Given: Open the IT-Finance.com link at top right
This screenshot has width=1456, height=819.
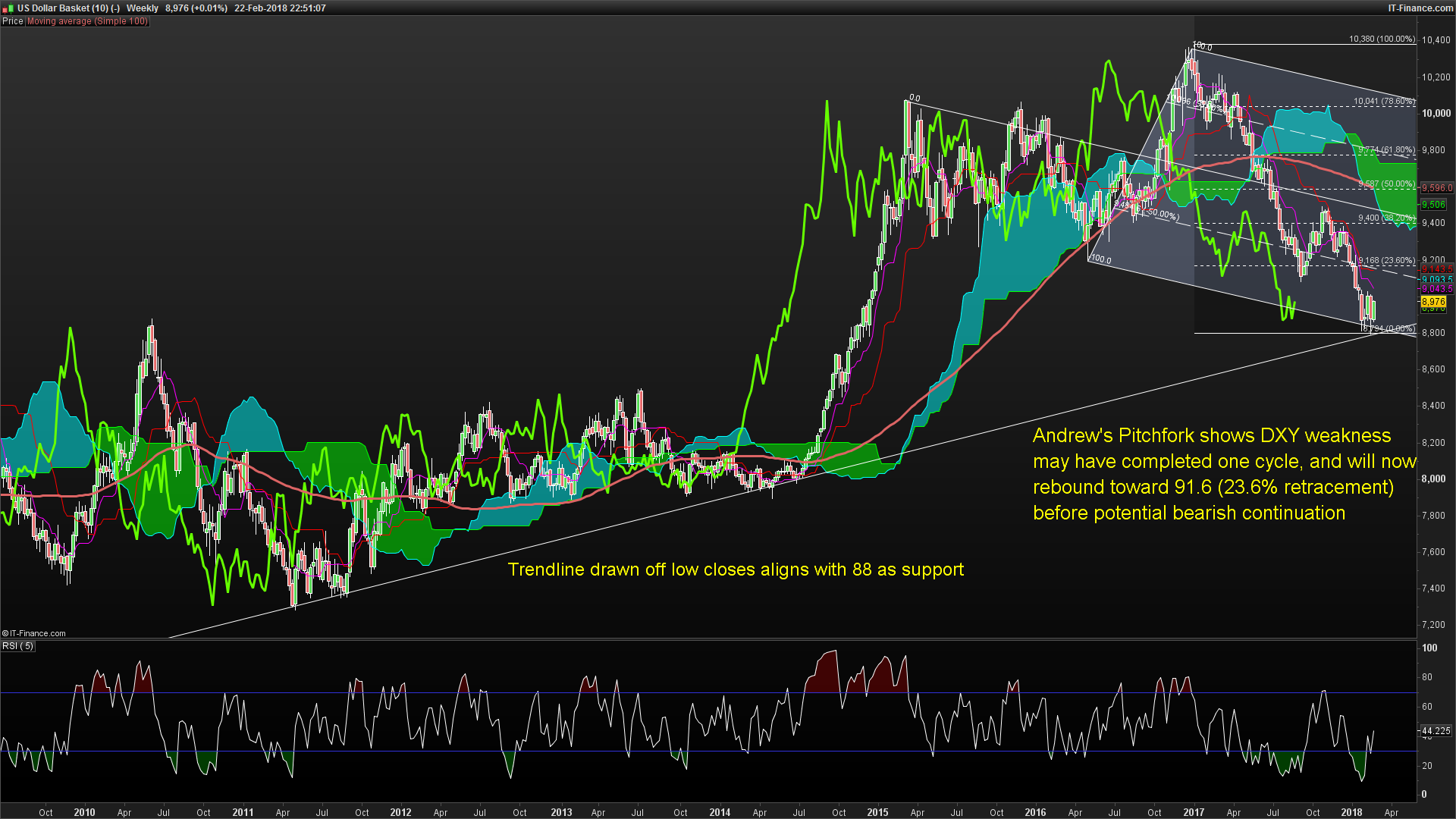Looking at the screenshot, I should [1420, 8].
